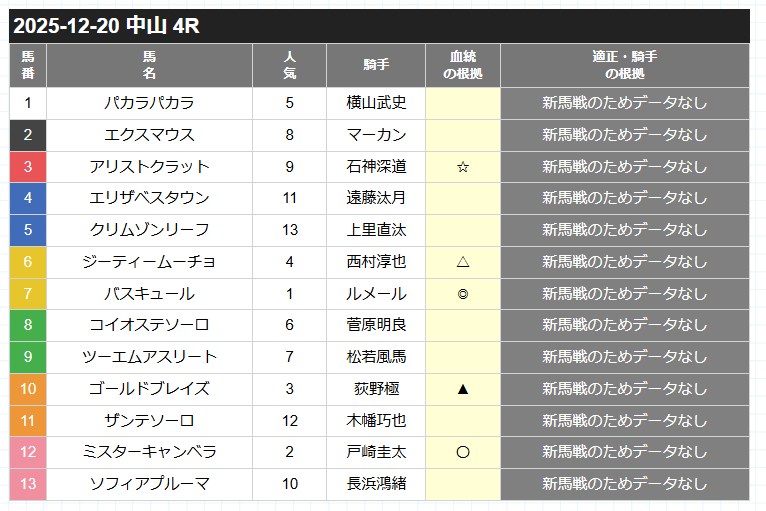This screenshot has width=766, height=511.
Task: Click the 馬名 column header
Action: 149,65
